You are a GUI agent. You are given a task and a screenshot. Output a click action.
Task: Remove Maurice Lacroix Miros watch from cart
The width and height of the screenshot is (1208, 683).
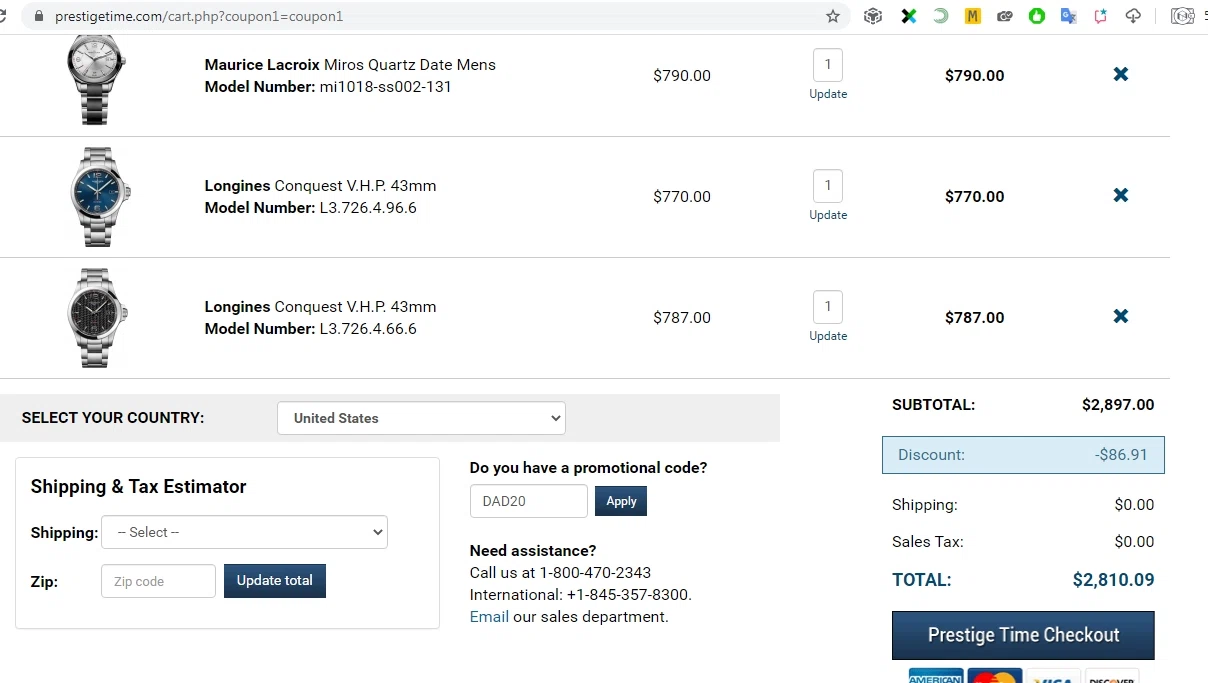(1121, 74)
